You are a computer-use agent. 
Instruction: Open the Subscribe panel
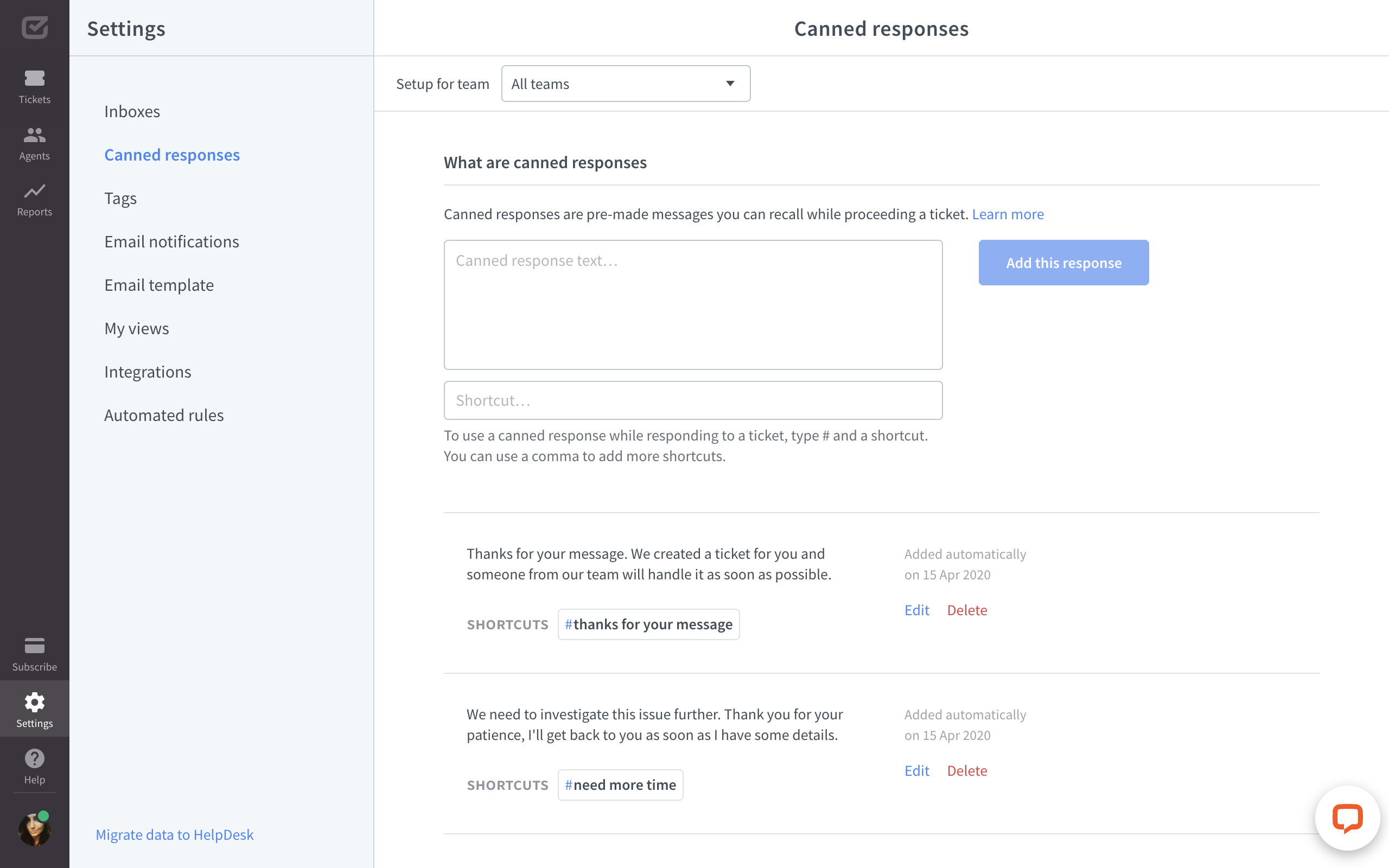click(x=34, y=652)
